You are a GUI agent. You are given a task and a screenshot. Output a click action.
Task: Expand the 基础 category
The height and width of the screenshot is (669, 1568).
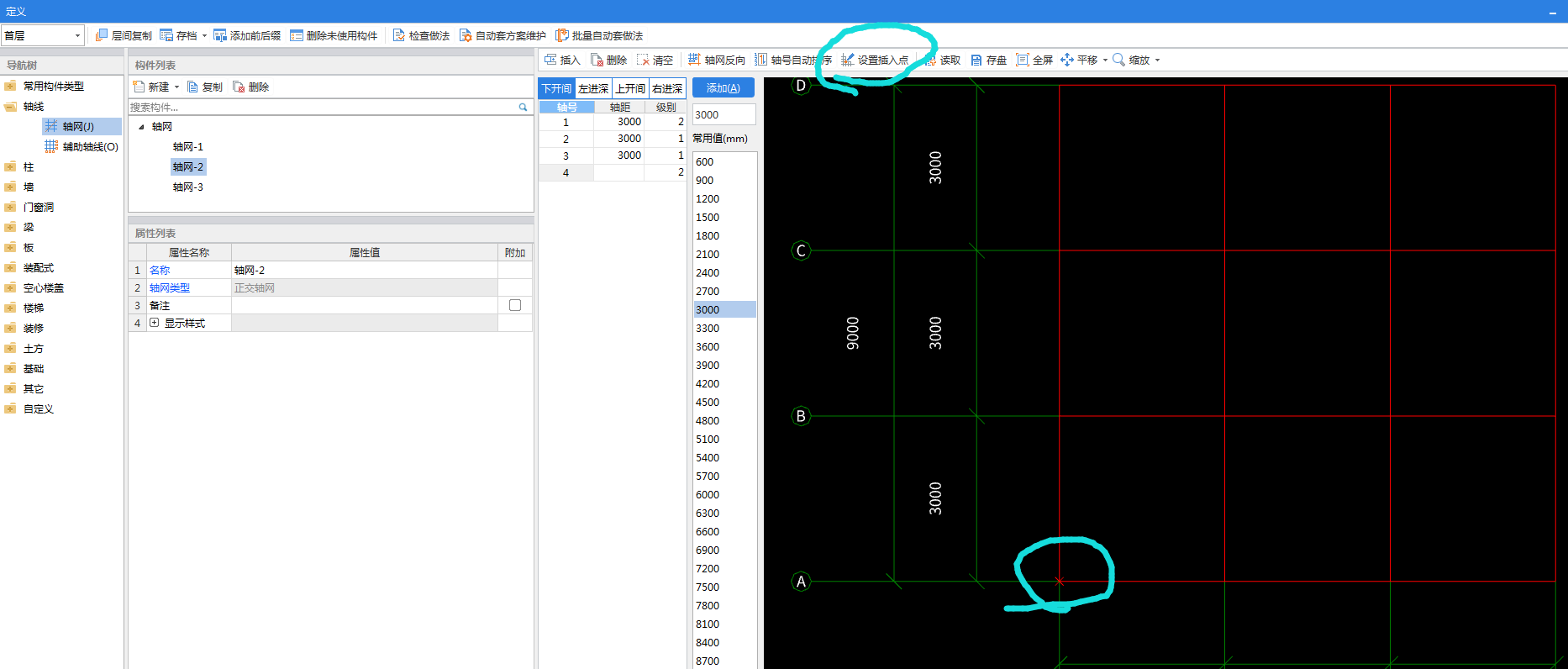click(10, 368)
